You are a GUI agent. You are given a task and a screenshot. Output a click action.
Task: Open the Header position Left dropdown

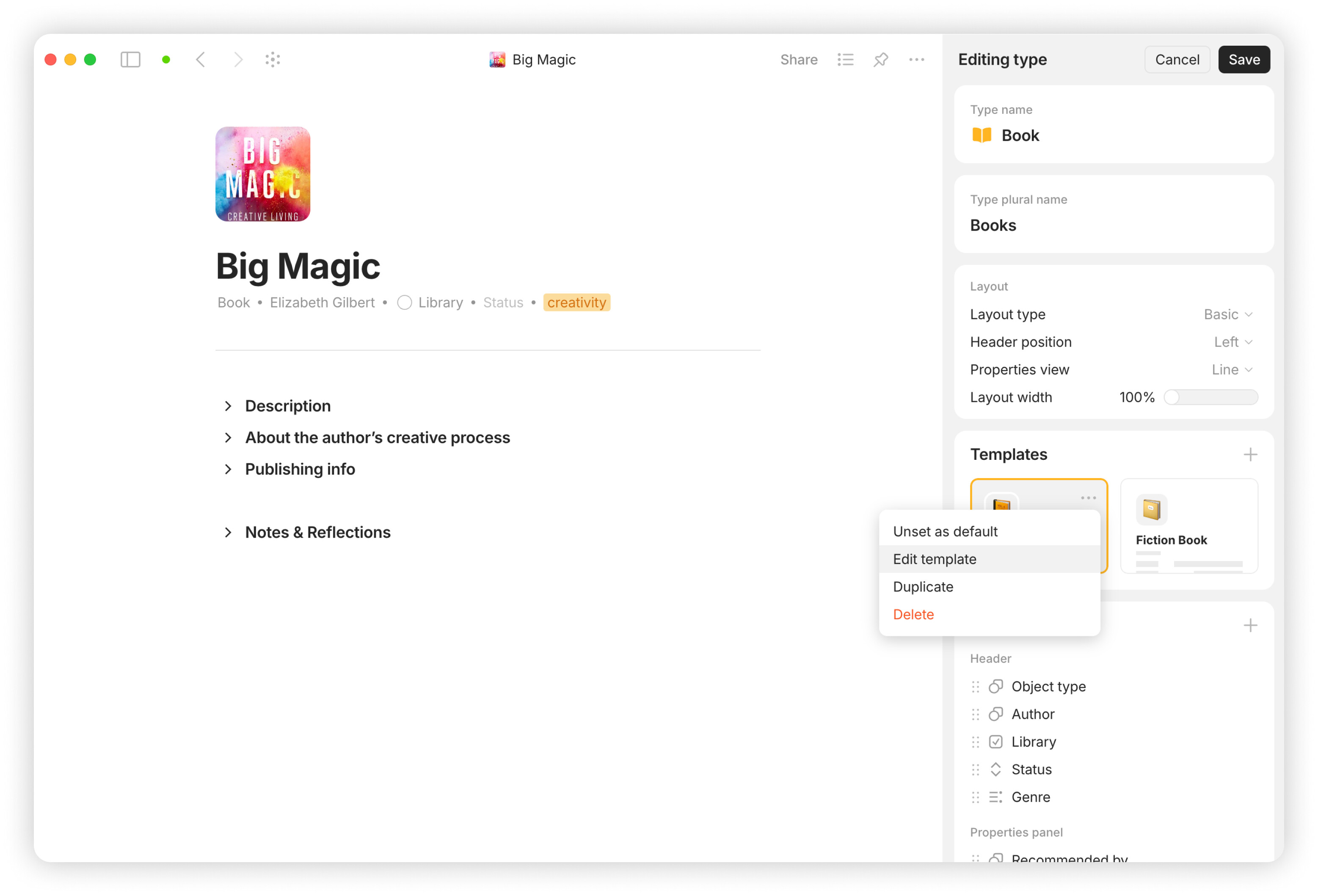[x=1233, y=342]
